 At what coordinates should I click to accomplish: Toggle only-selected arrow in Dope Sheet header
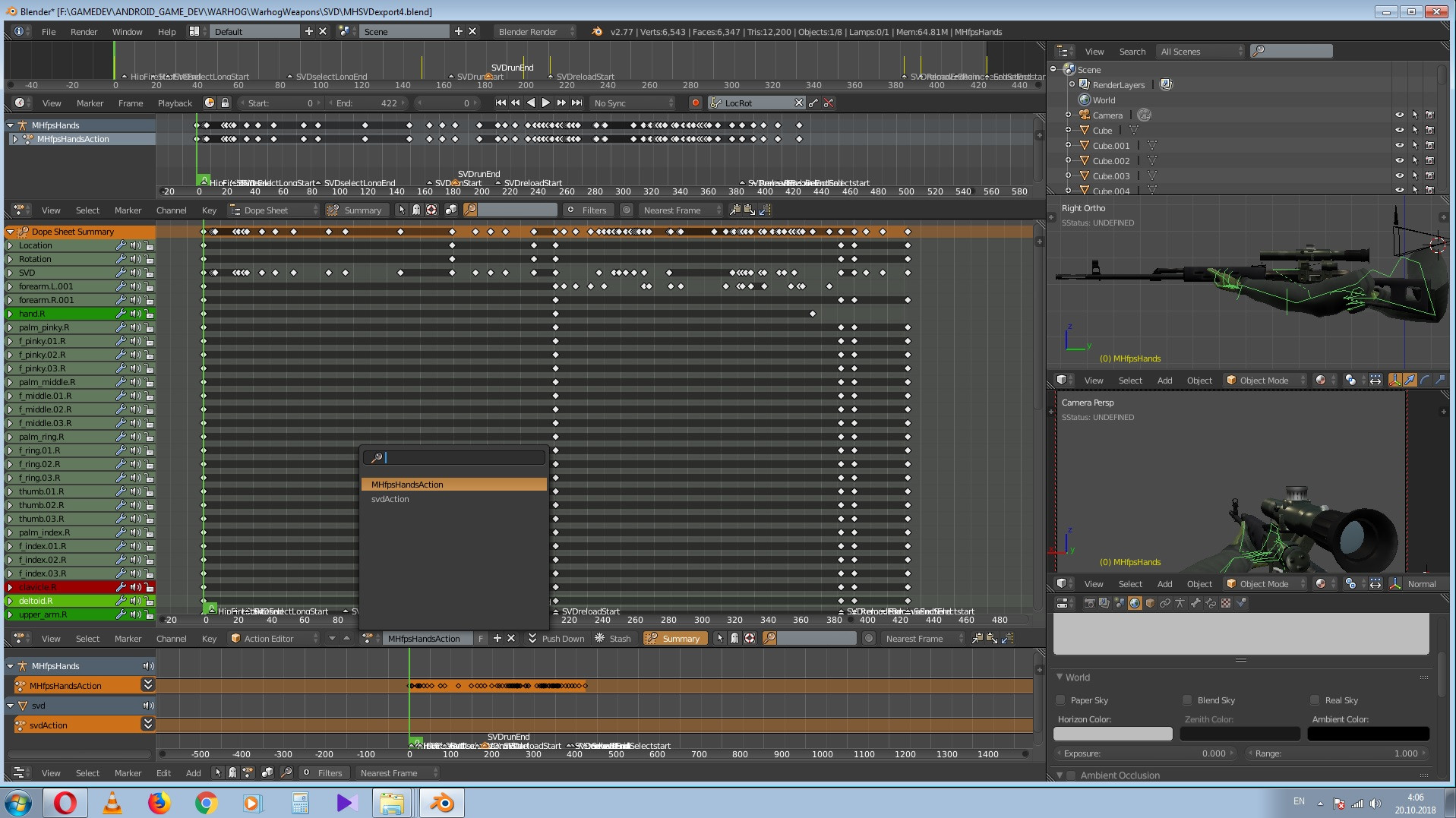[402, 210]
